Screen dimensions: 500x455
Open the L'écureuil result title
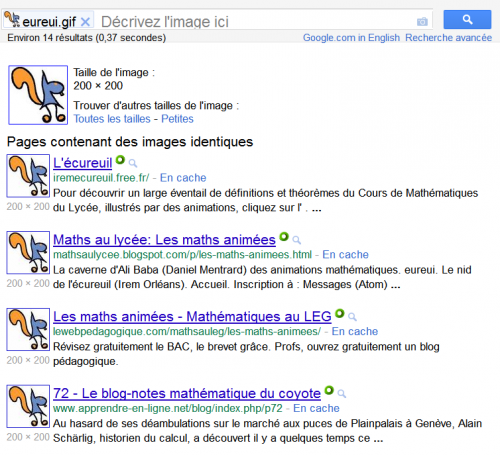coord(82,163)
